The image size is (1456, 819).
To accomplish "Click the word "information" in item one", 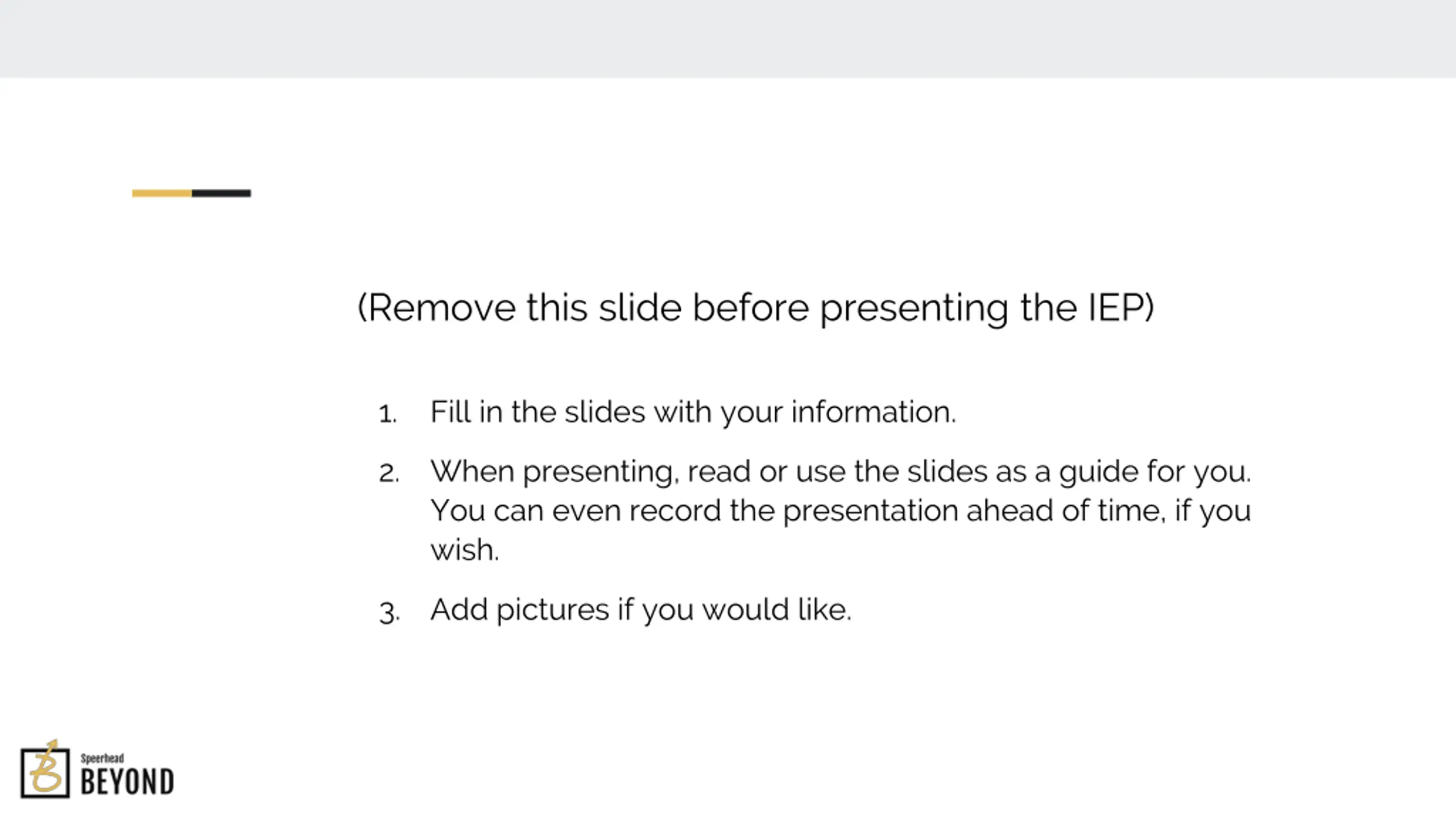I will pyautogui.click(x=873, y=412).
